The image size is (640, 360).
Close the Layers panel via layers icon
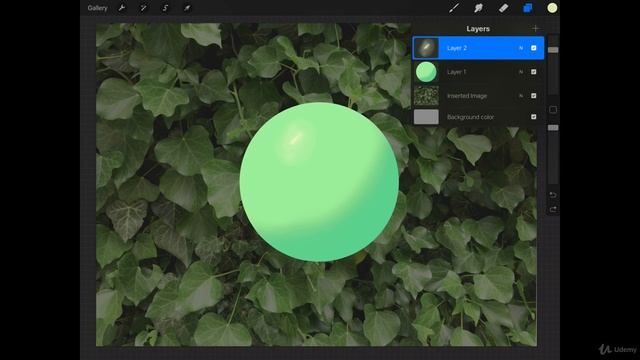click(528, 8)
